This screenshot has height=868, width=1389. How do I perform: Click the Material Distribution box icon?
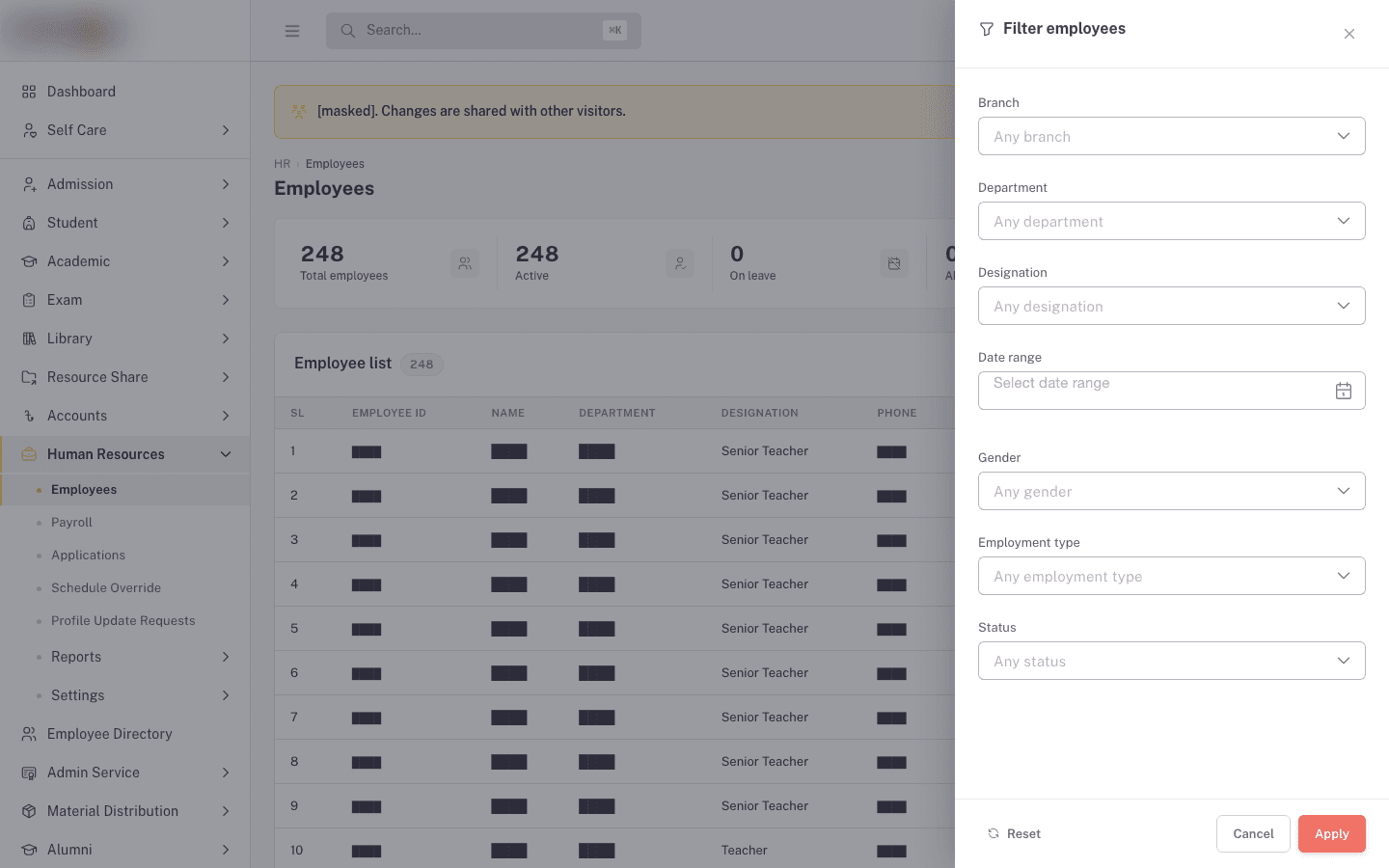point(29,811)
